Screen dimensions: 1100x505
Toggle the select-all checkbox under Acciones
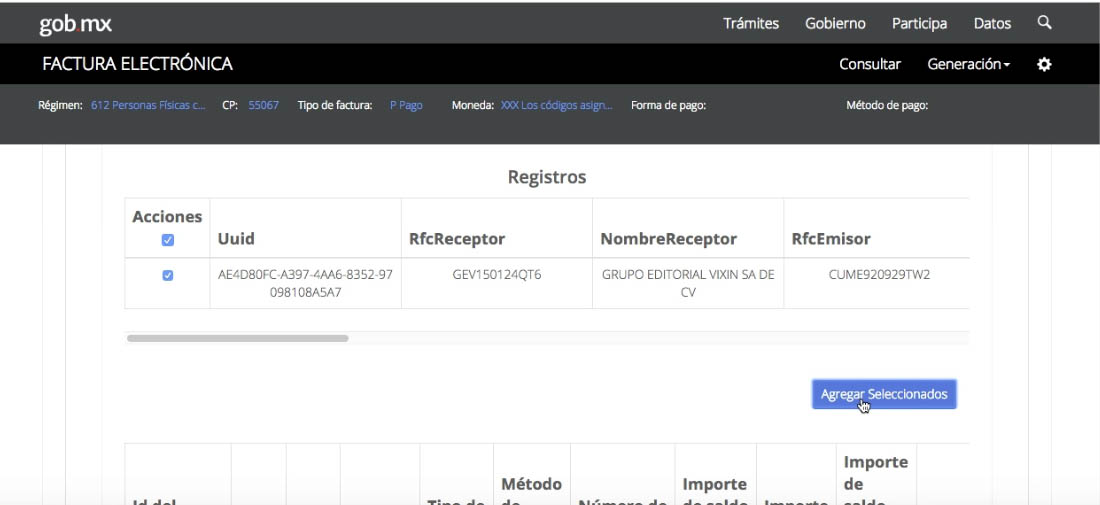[x=167, y=240]
